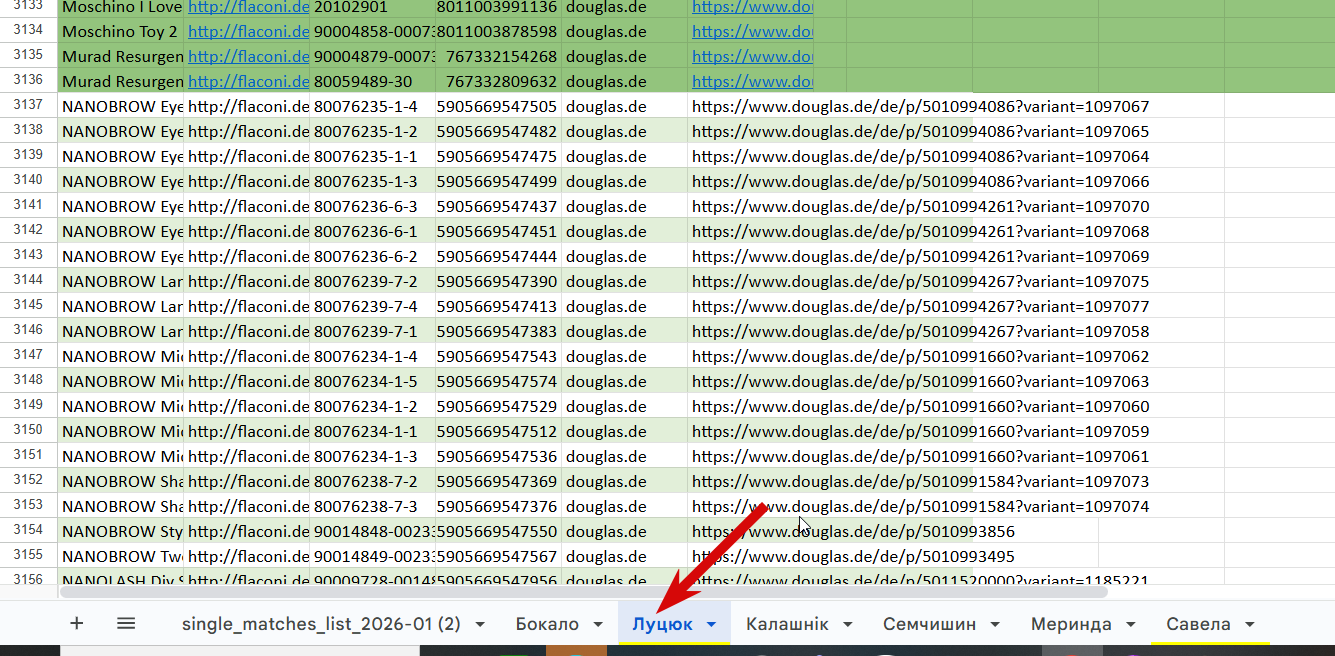
Task: Select the NANOBROW Sha cell in row 3152
Action: pyautogui.click(x=121, y=481)
